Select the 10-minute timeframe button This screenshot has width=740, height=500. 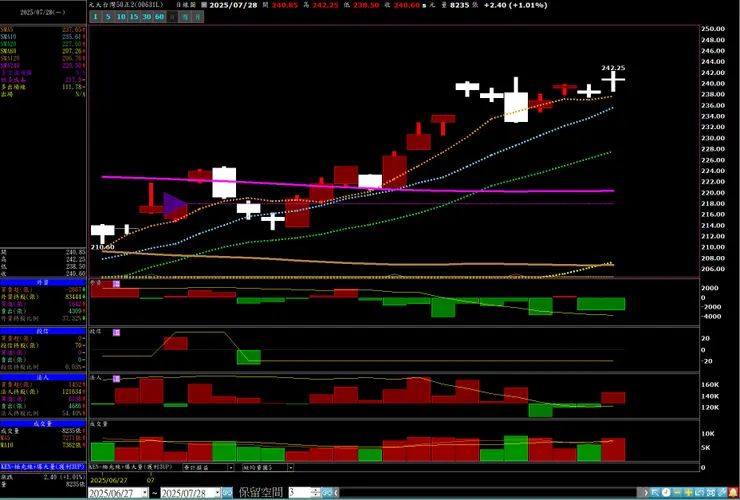pyautogui.click(x=121, y=17)
